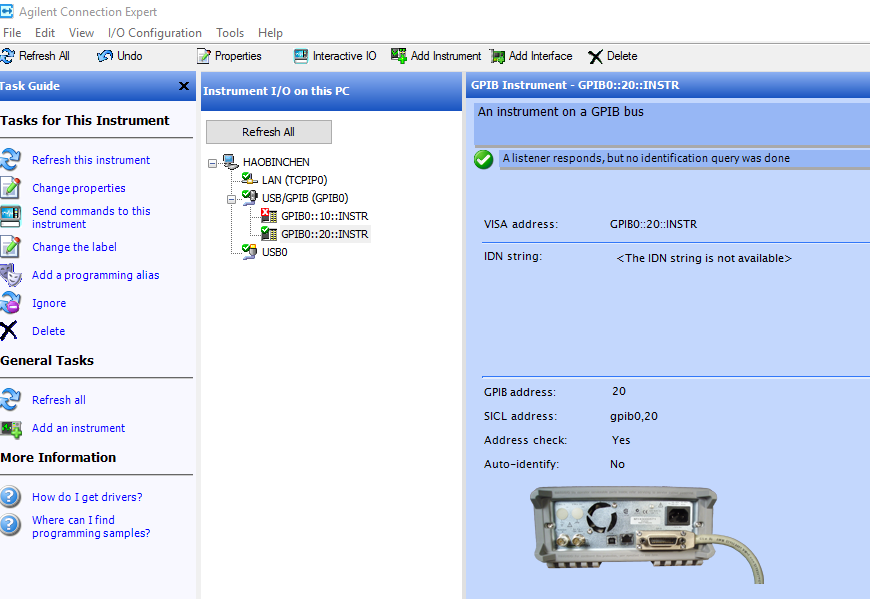Screen dimensions: 870x599
Task: Click the icon beside Change the label
Action: point(11,246)
